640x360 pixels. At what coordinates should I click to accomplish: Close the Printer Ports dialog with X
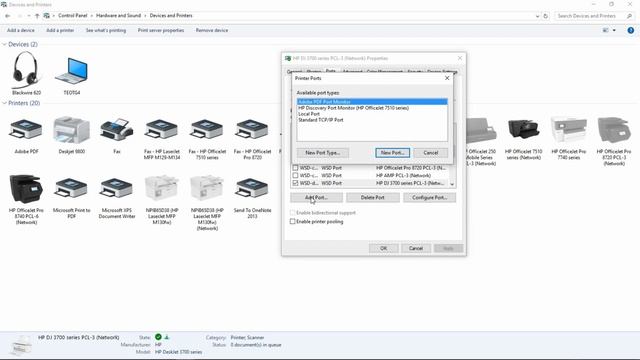[x=447, y=78]
